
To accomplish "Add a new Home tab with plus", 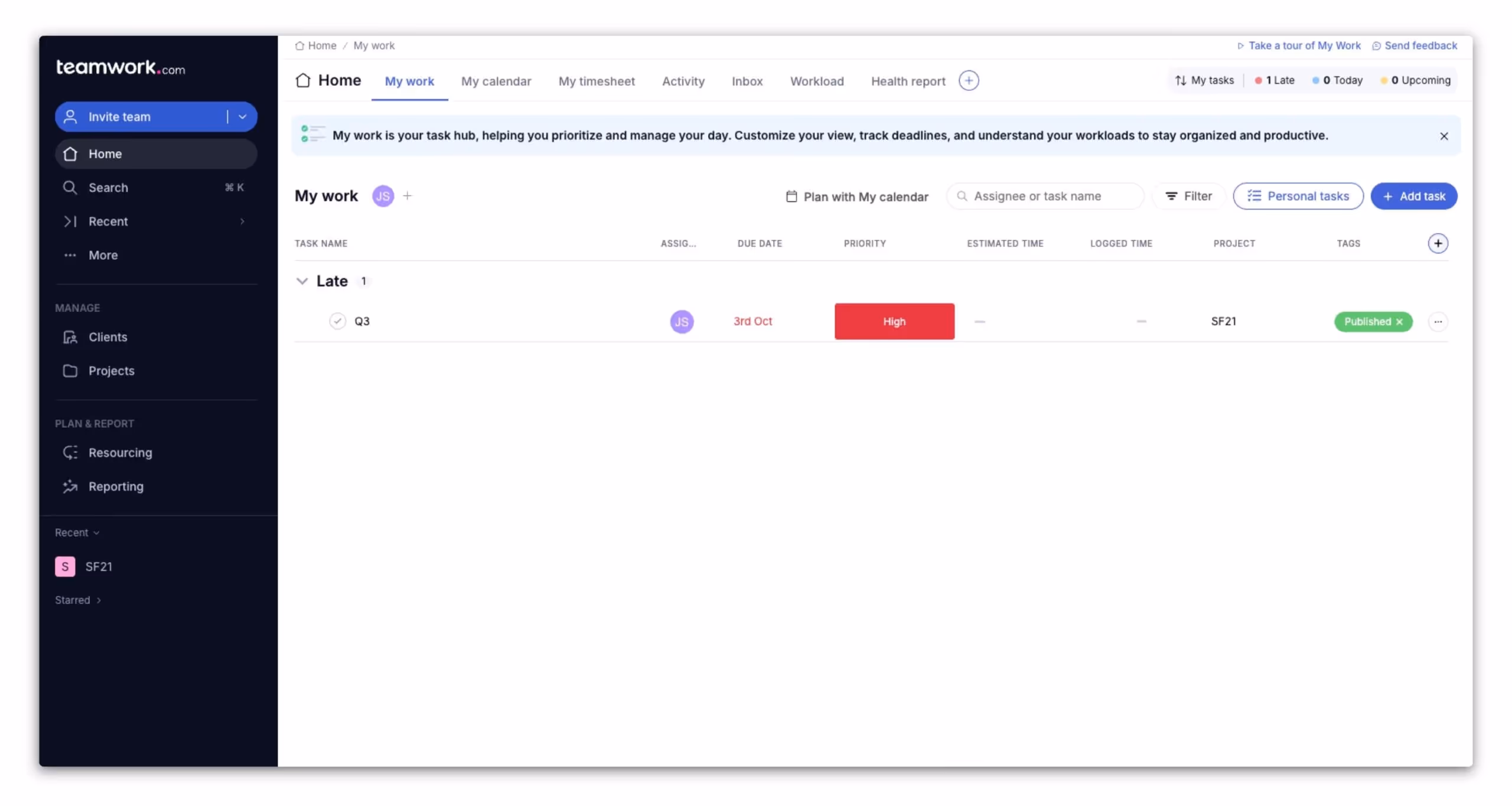I will [969, 81].
